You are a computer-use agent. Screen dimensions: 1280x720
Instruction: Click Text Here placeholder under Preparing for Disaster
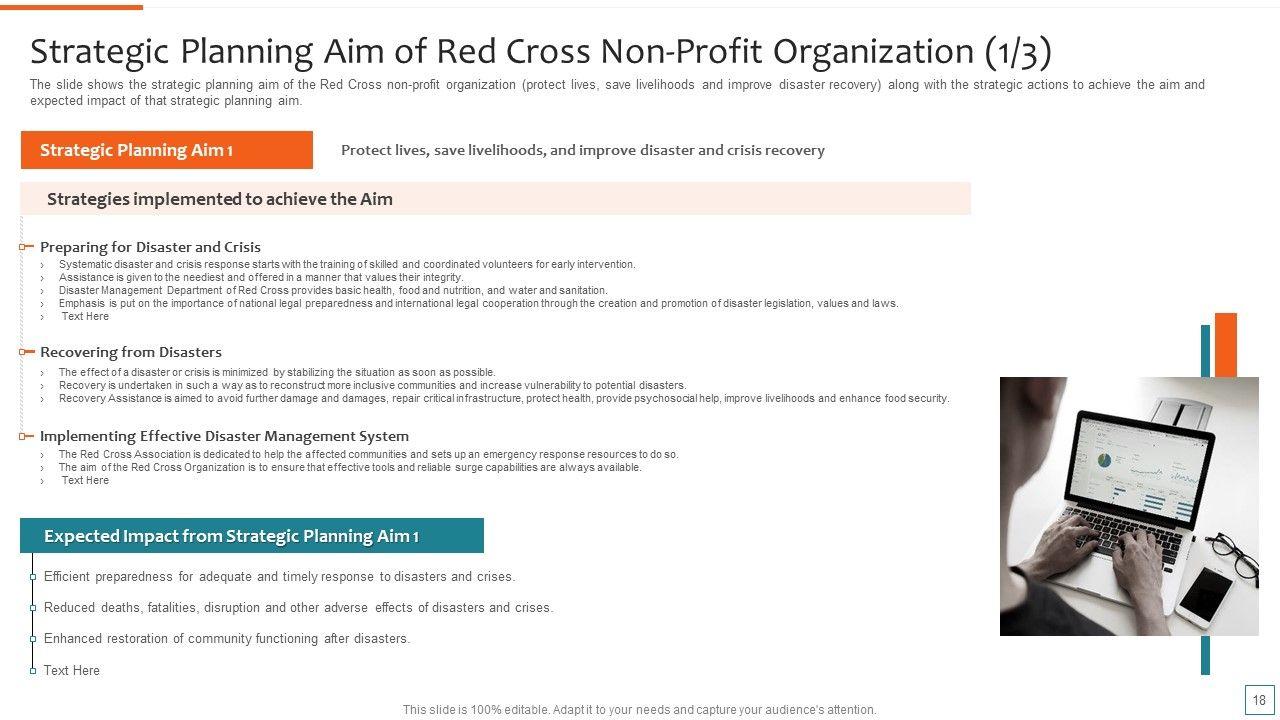[85, 317]
